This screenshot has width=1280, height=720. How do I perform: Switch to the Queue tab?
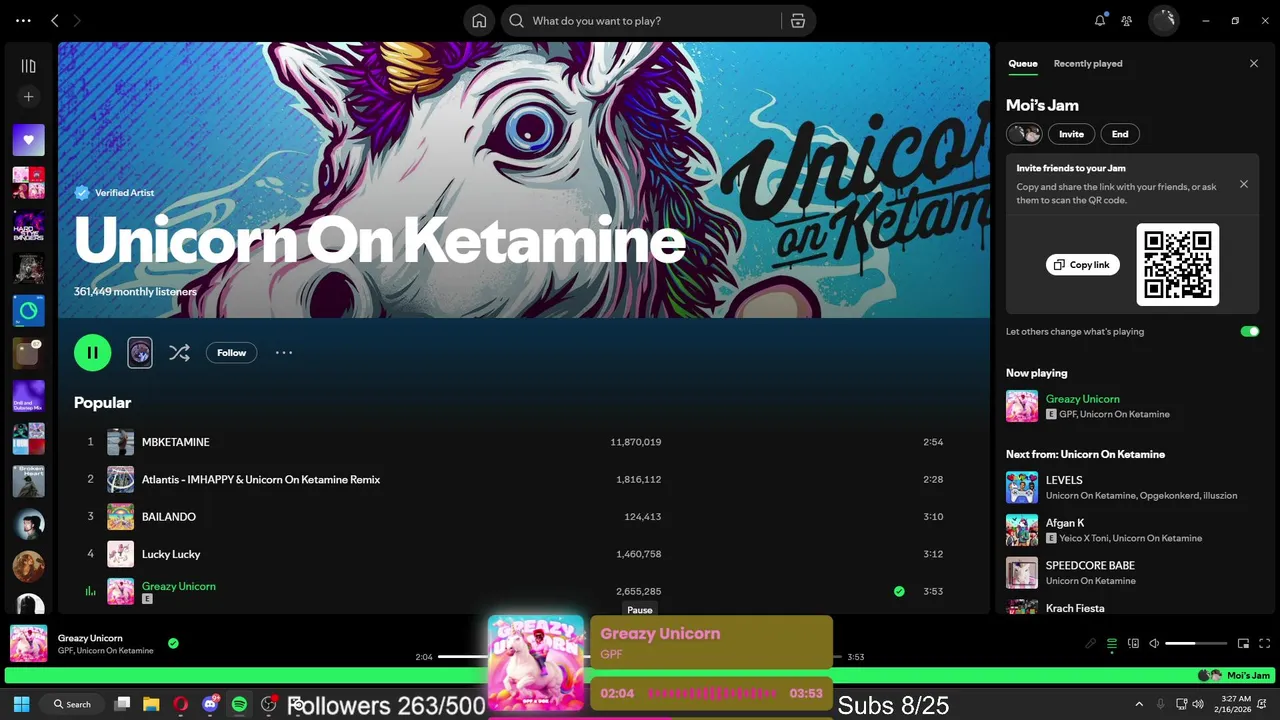click(x=1022, y=63)
